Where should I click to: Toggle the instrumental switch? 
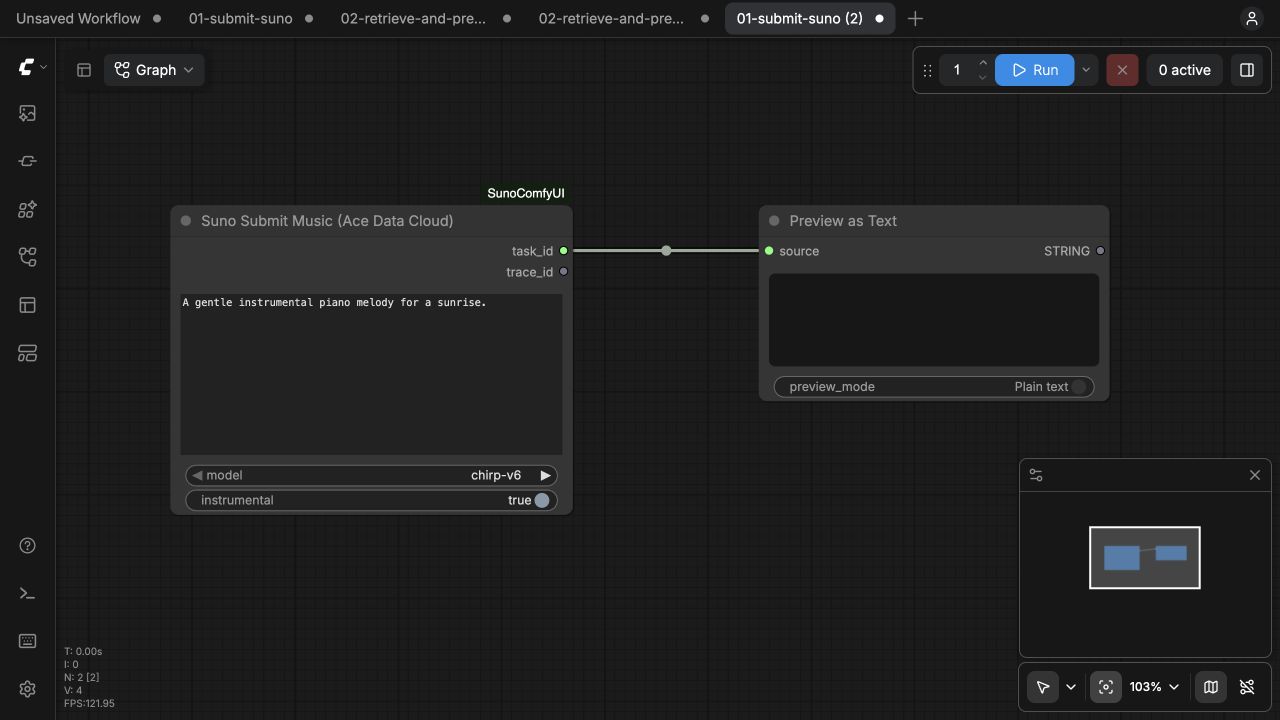point(542,500)
